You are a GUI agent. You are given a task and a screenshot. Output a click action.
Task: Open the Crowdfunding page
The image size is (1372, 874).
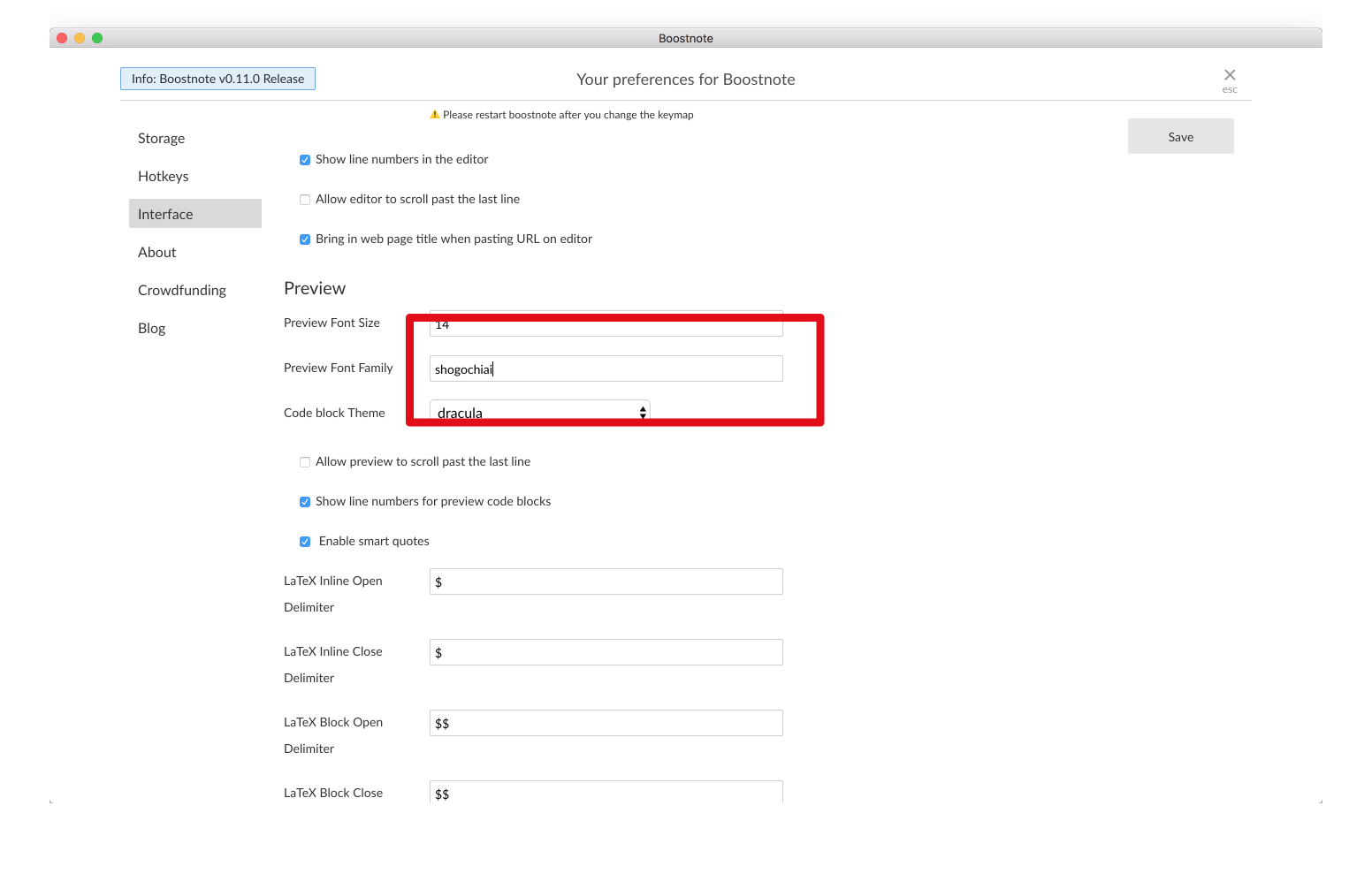pyautogui.click(x=182, y=290)
